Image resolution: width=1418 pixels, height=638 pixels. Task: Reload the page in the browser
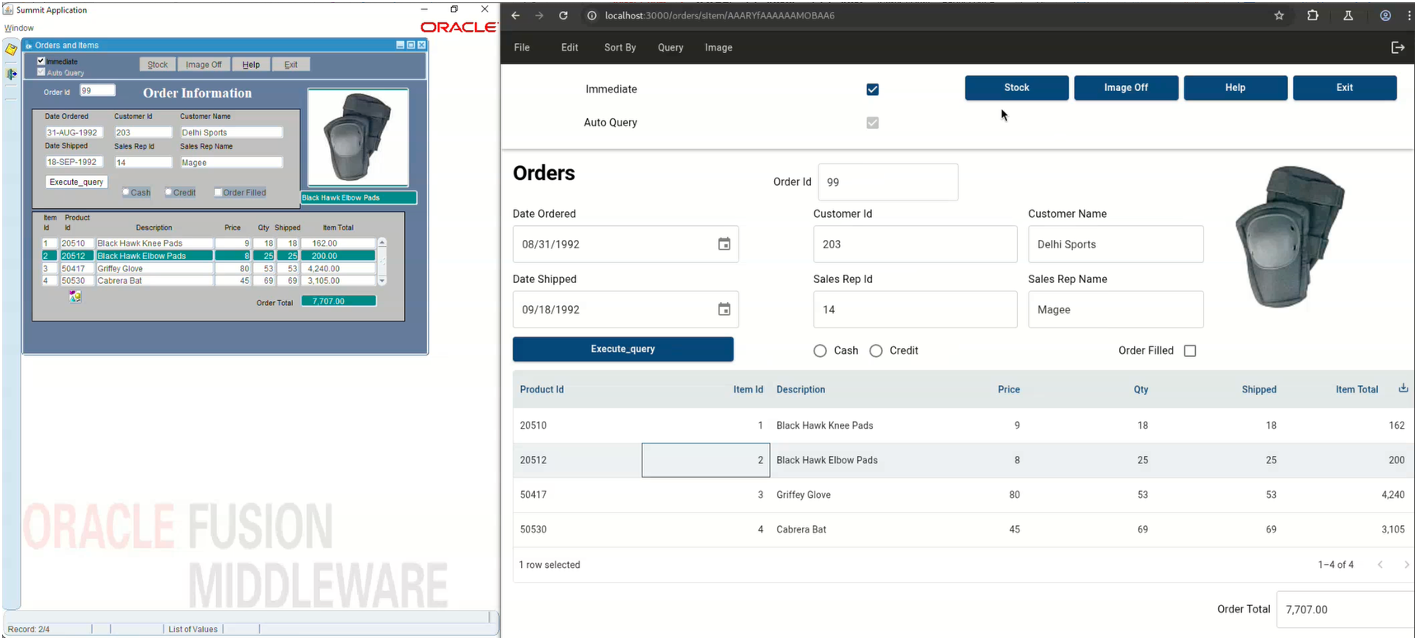pos(563,16)
